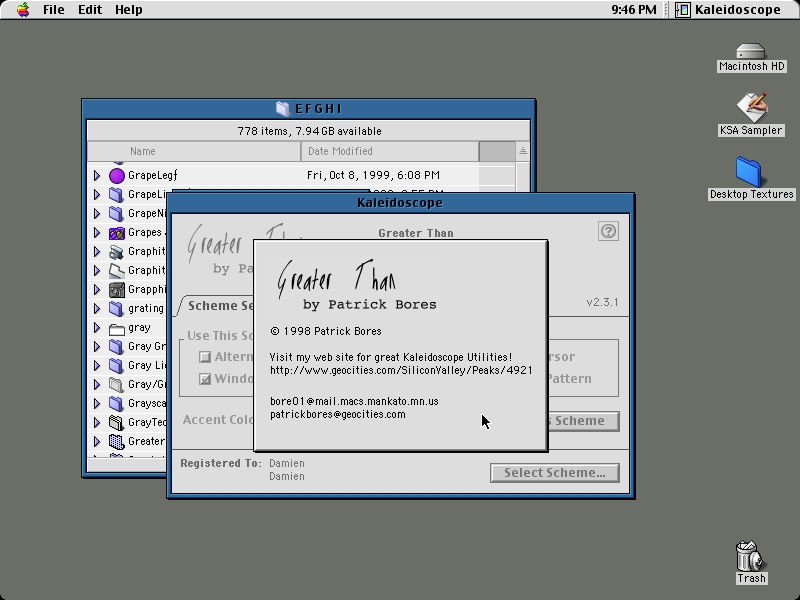
Task: Toggle the Alternate checkbox in Kaleidoscope
Action: click(x=205, y=357)
